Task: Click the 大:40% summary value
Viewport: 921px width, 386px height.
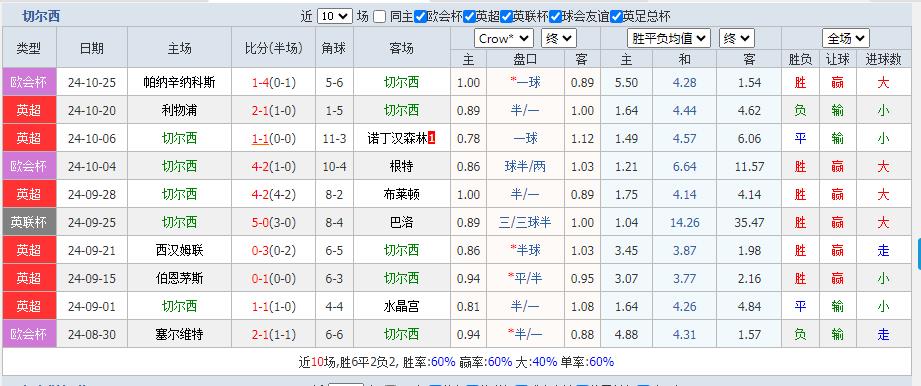Action: pyautogui.click(x=536, y=362)
